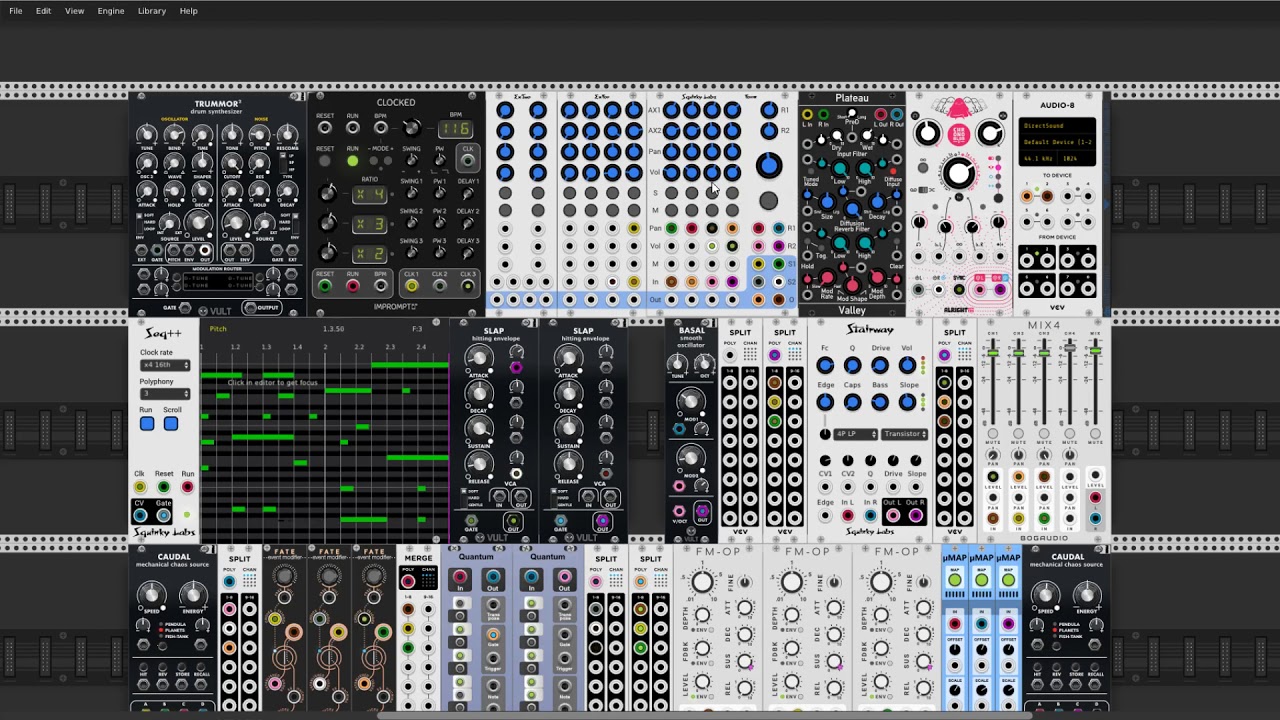Open the File menu
Image resolution: width=1280 pixels, height=720 pixels.
pos(16,11)
